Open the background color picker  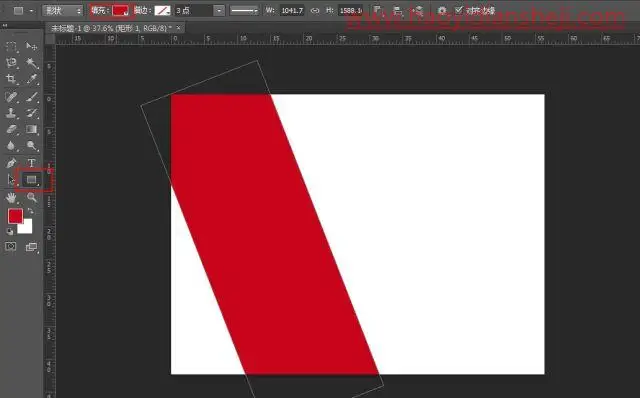(x=27, y=228)
